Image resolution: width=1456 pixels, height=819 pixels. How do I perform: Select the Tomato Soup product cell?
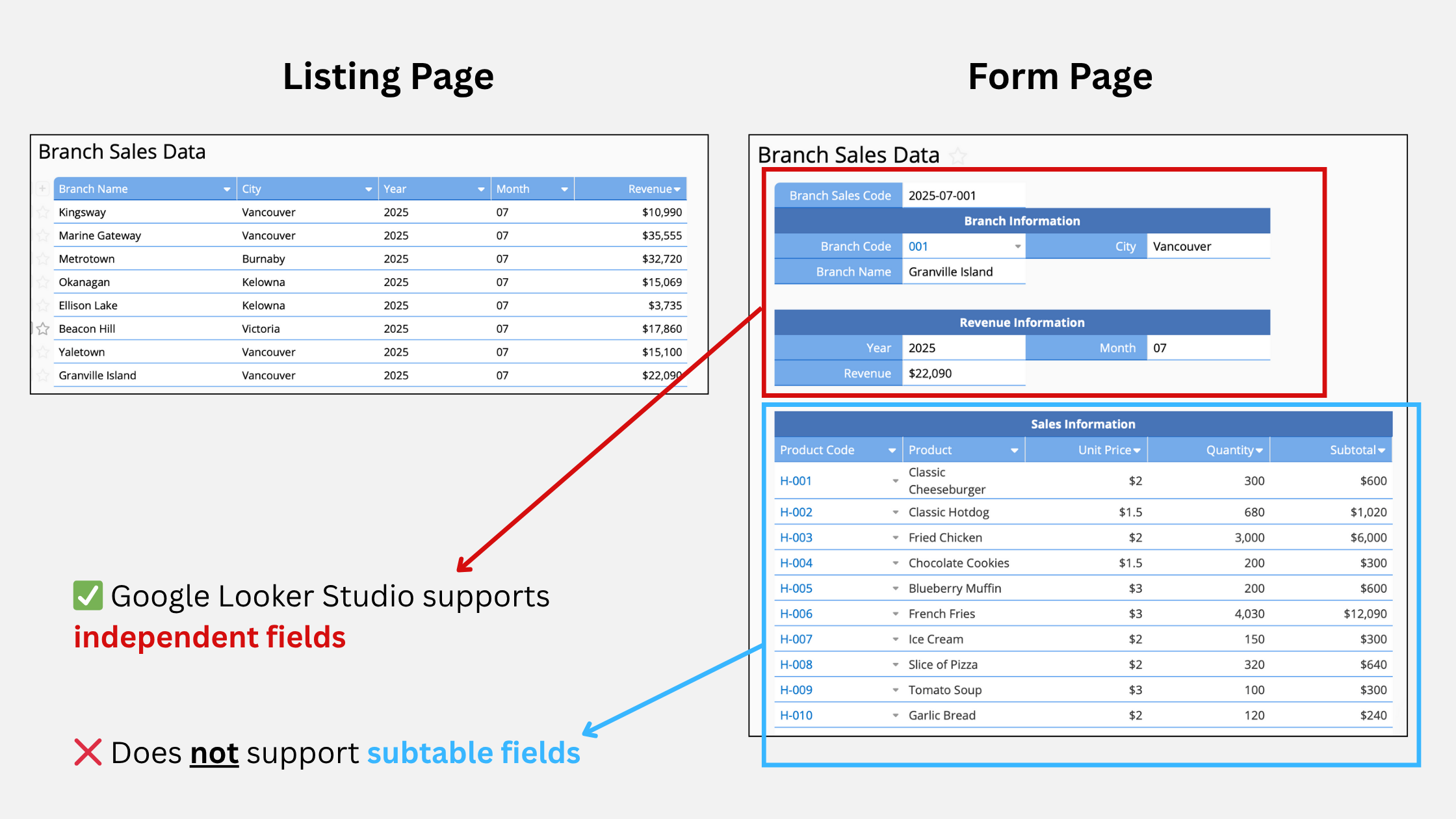click(x=964, y=690)
